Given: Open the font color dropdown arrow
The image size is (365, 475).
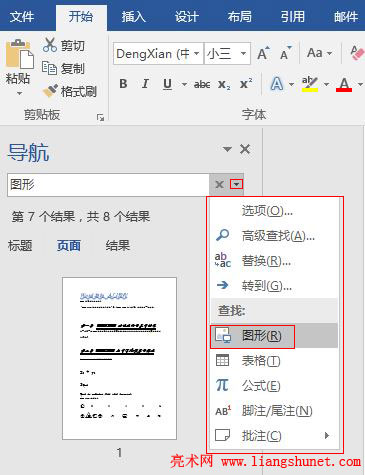Looking at the screenshot, I should (360, 84).
